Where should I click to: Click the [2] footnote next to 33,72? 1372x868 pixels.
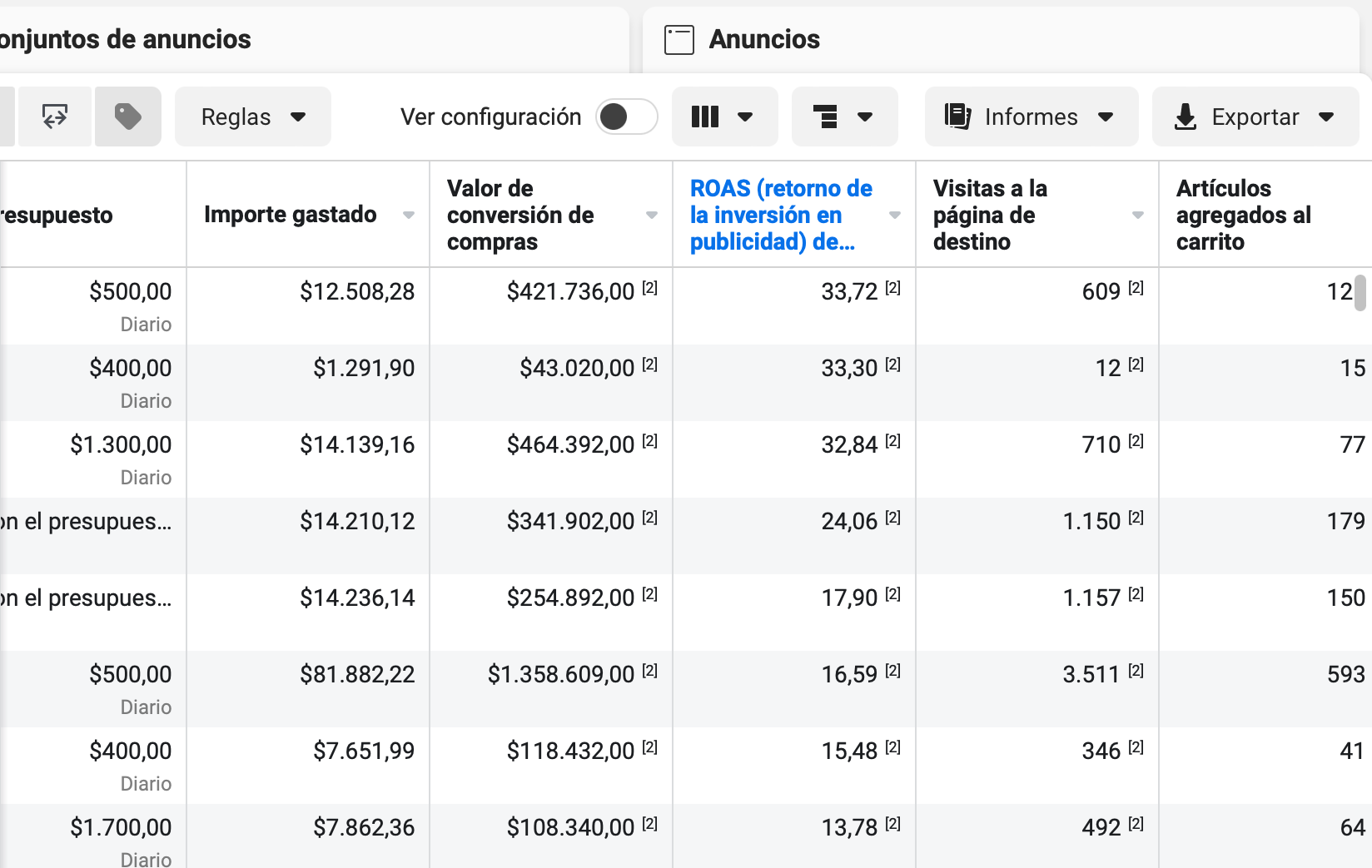893,286
